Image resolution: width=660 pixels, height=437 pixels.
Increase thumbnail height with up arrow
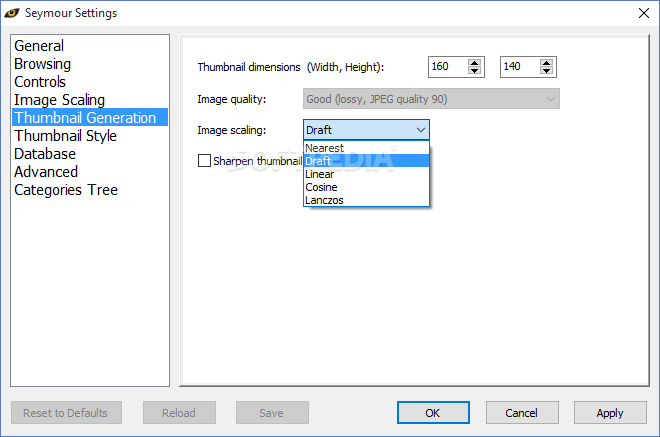[x=546, y=63]
